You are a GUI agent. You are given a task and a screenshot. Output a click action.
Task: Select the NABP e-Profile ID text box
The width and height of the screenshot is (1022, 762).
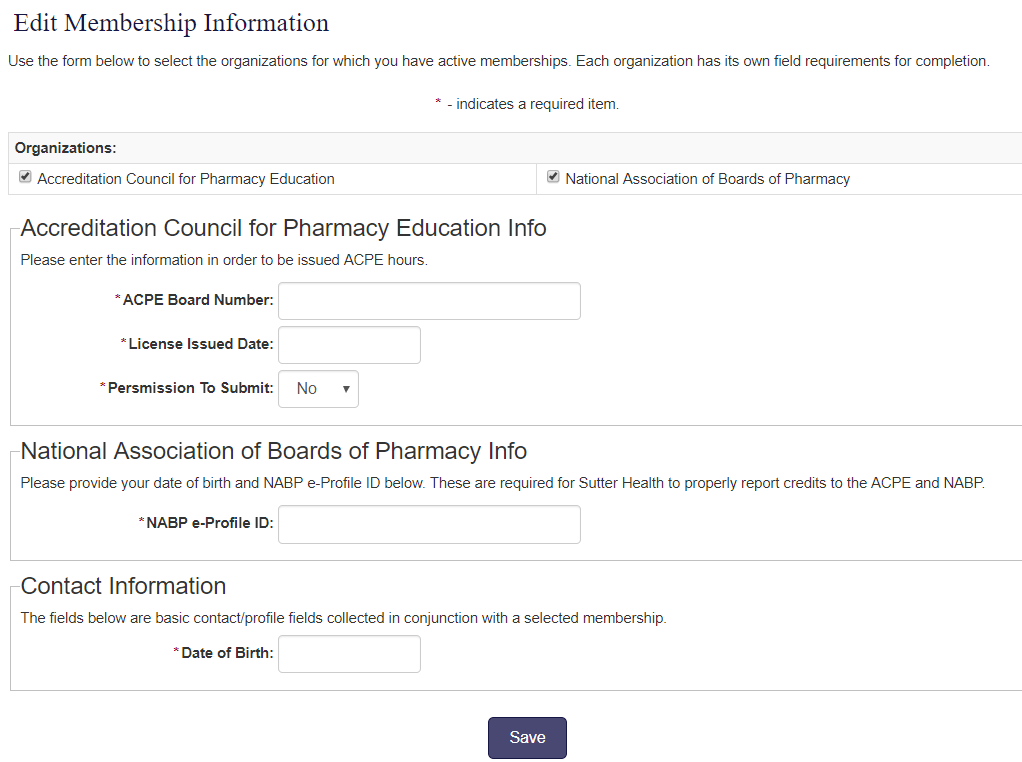click(x=429, y=524)
